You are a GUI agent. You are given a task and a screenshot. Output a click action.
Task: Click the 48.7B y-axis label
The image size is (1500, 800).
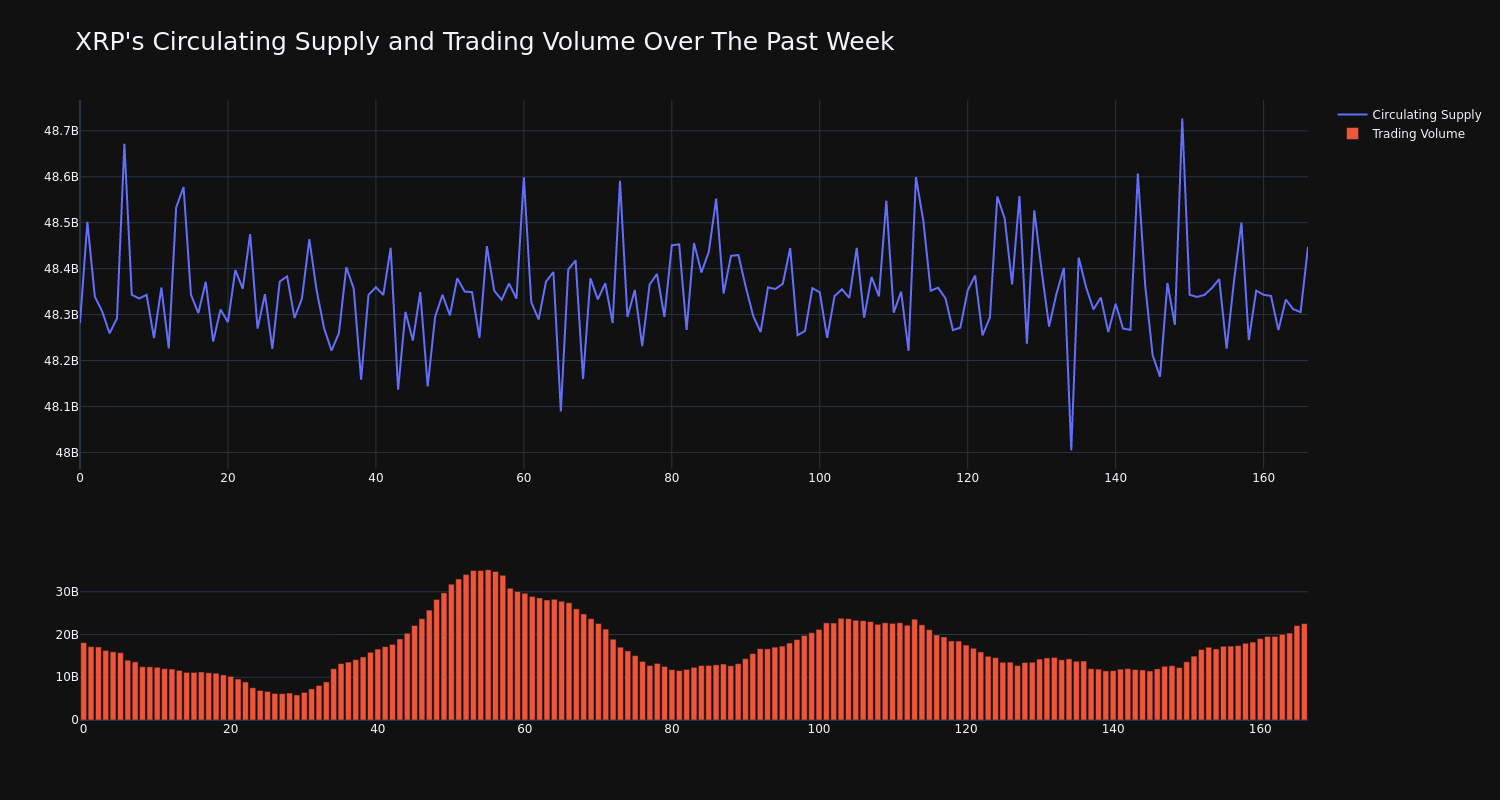click(60, 131)
